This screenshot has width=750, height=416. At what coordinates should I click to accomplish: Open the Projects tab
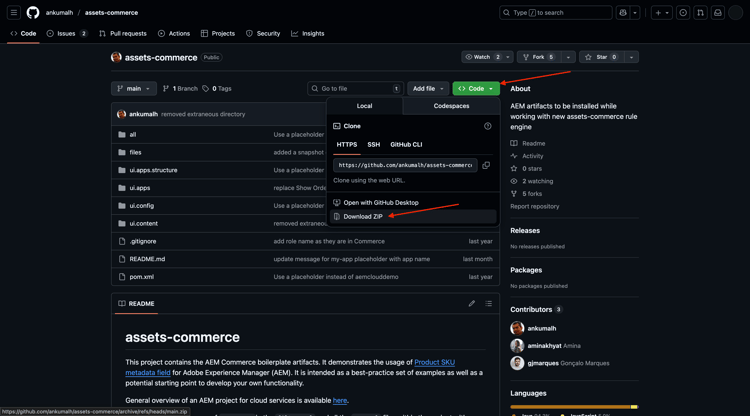pyautogui.click(x=218, y=33)
